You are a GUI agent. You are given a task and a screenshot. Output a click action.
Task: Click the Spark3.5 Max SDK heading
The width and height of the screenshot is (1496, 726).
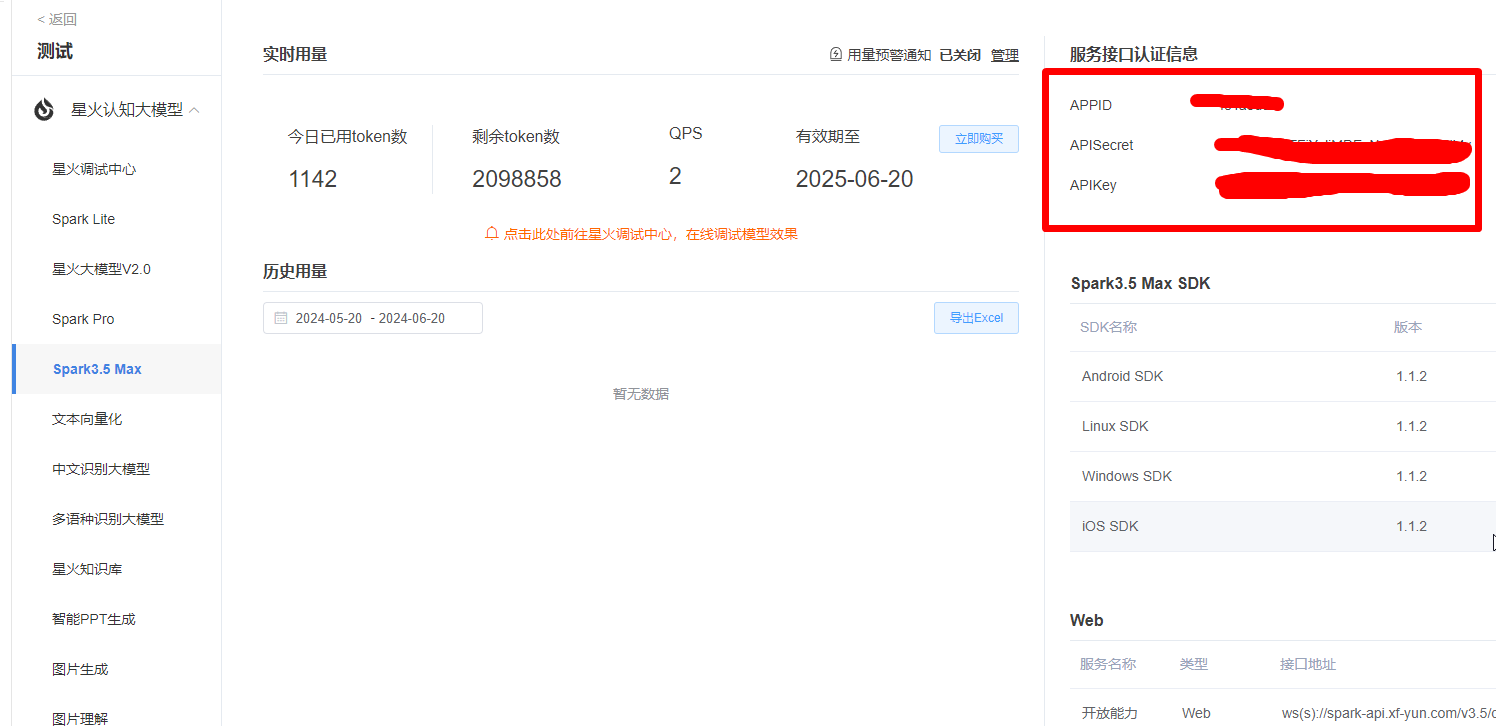[1141, 283]
